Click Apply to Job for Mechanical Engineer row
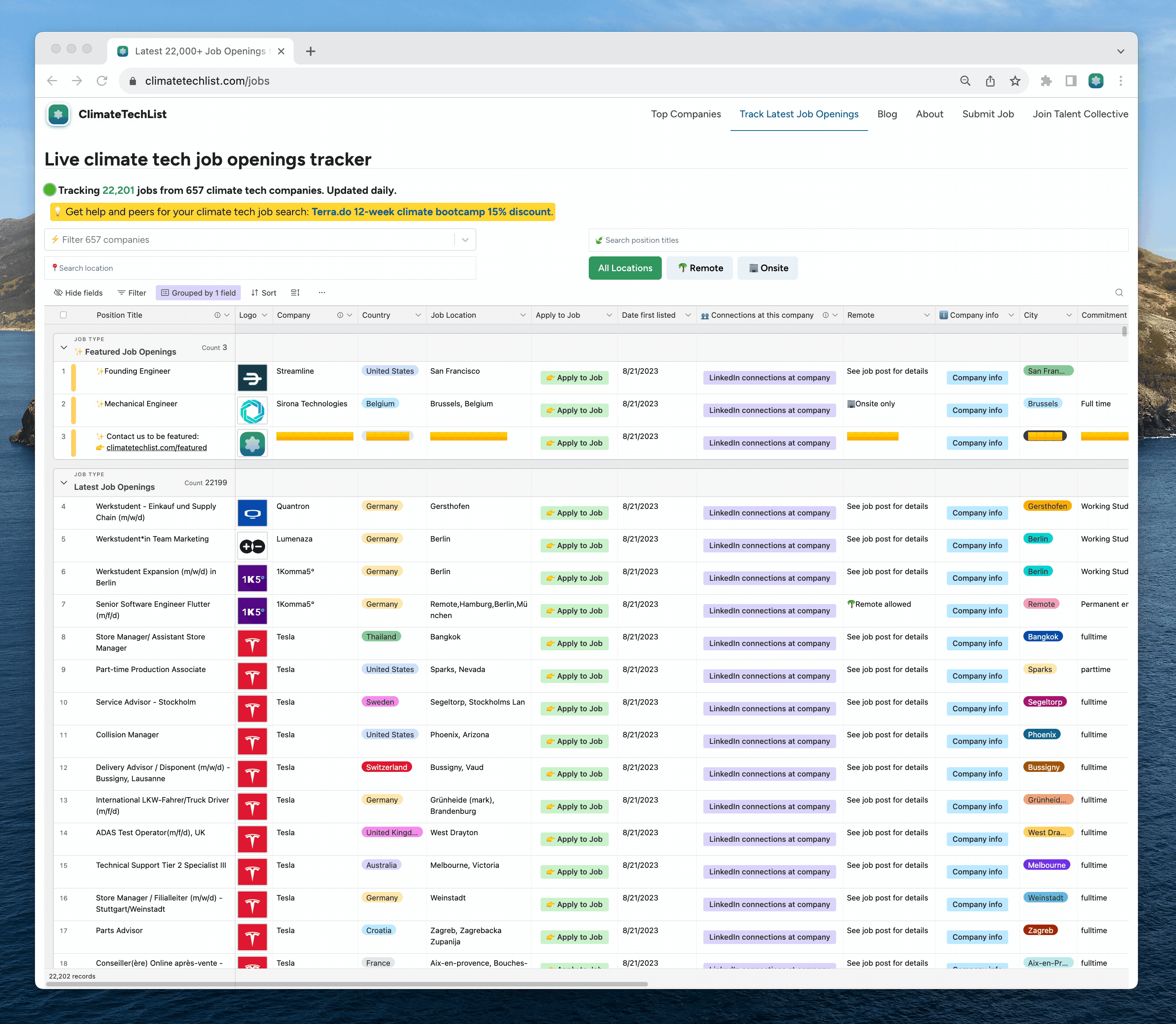Image resolution: width=1176 pixels, height=1024 pixels. (x=574, y=410)
